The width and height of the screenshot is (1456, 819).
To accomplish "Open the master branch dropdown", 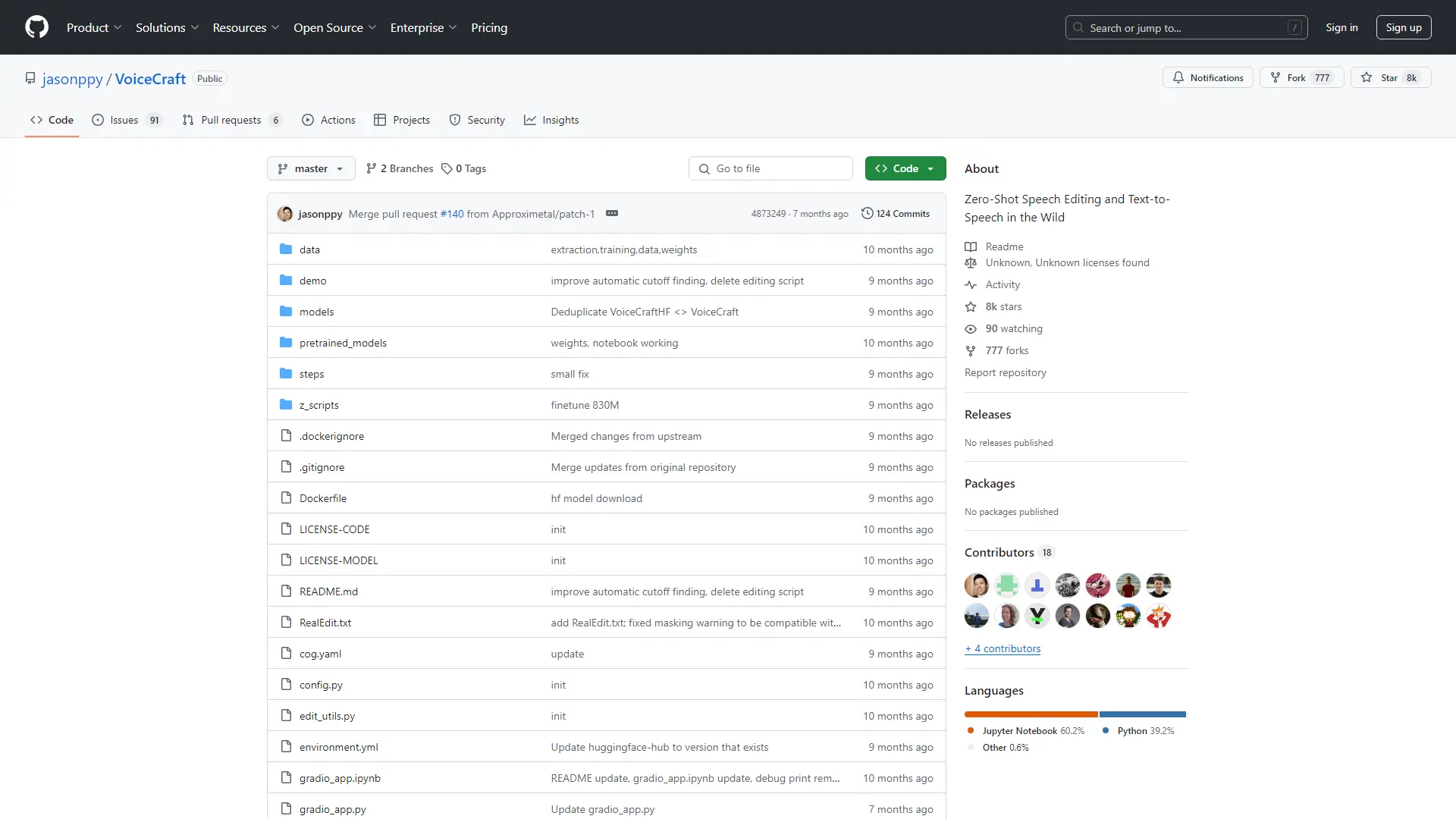I will click(311, 168).
